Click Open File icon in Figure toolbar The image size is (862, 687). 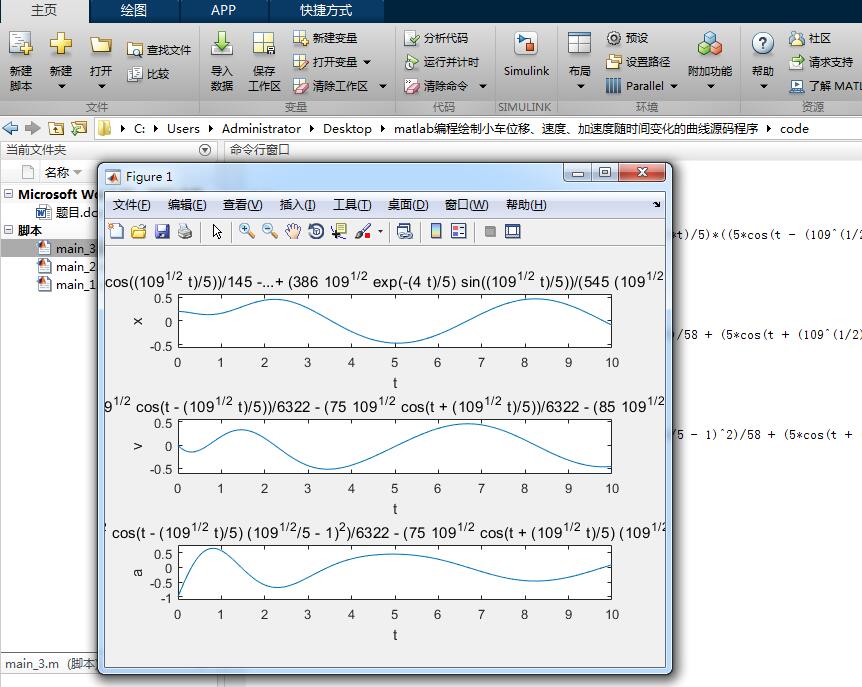(139, 231)
